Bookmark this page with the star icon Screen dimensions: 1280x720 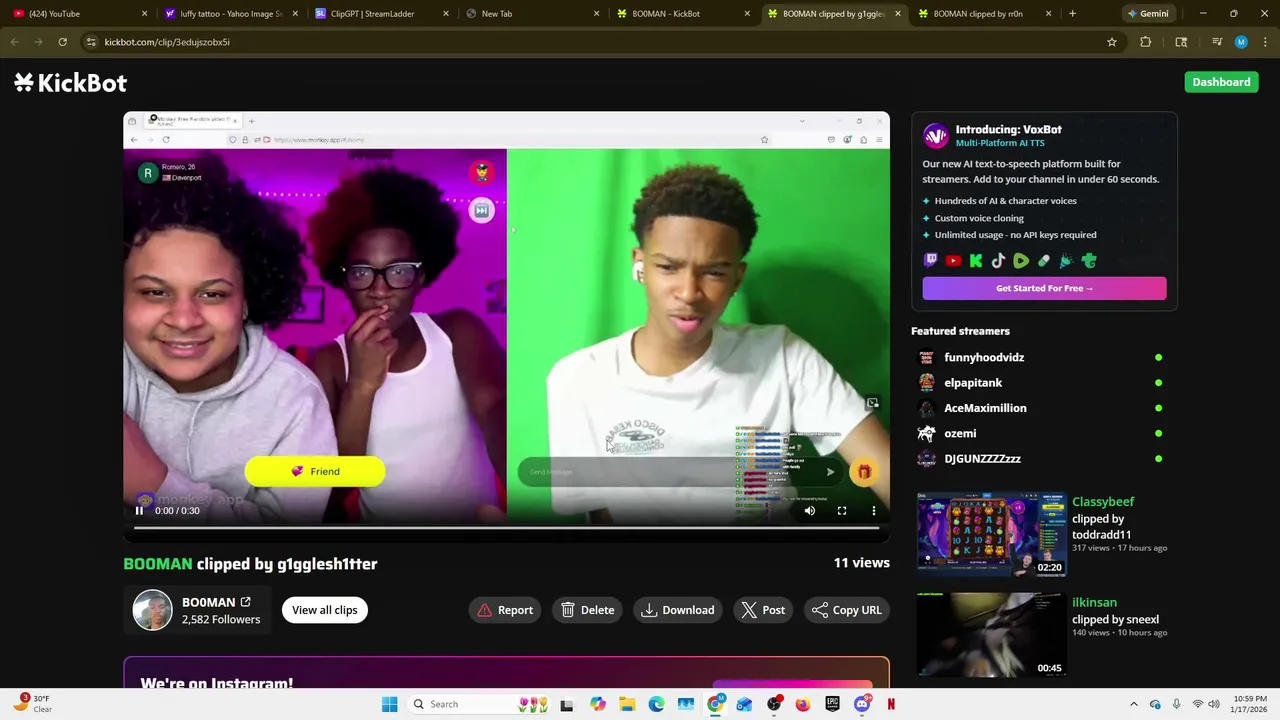[x=1111, y=42]
